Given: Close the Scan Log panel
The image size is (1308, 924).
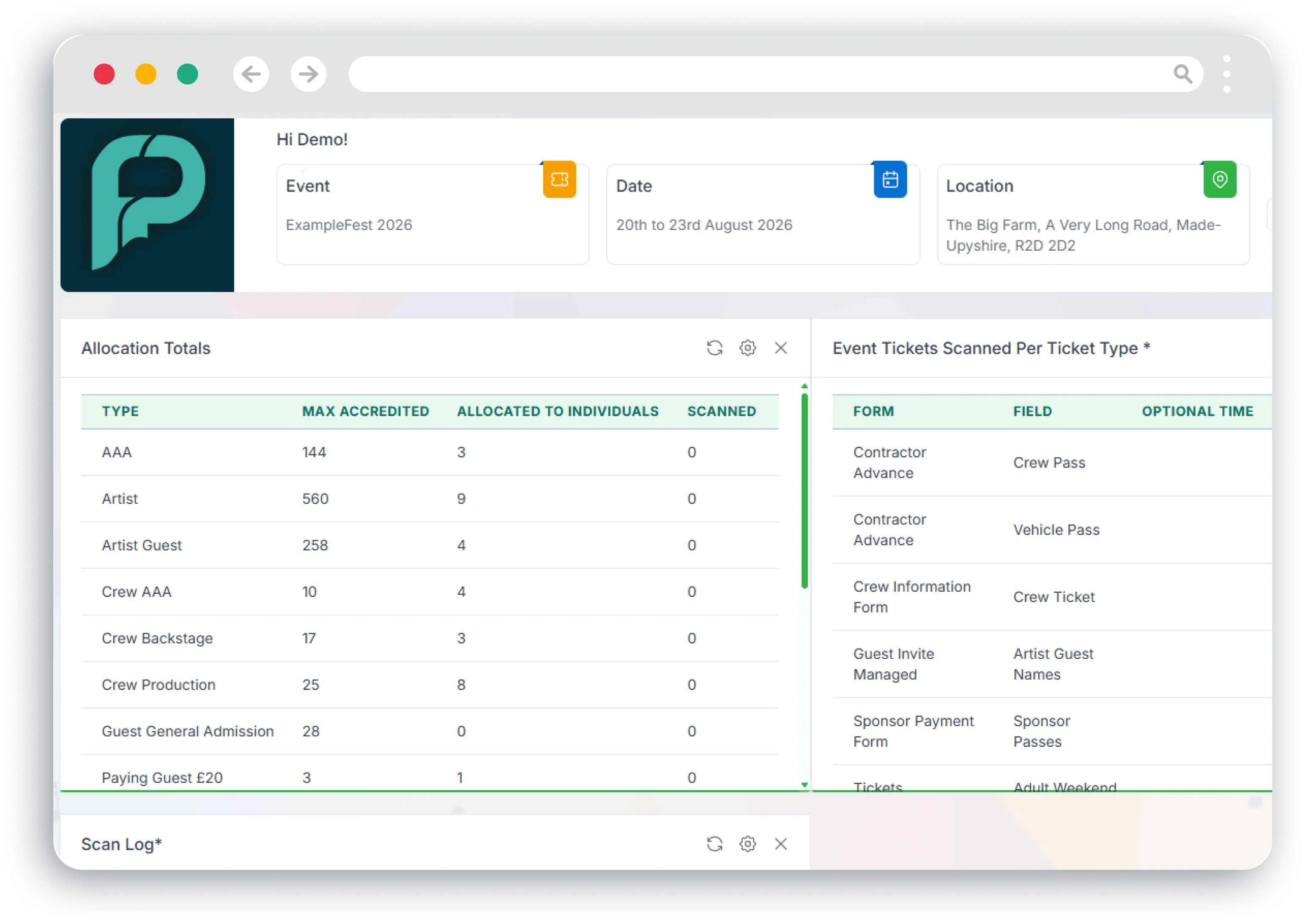Looking at the screenshot, I should pyautogui.click(x=780, y=844).
